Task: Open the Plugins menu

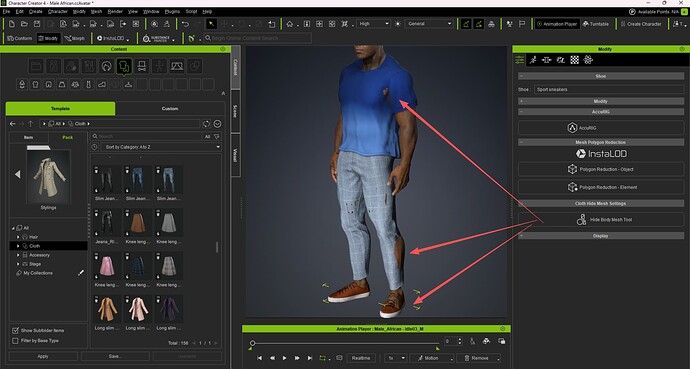Action: pos(172,11)
